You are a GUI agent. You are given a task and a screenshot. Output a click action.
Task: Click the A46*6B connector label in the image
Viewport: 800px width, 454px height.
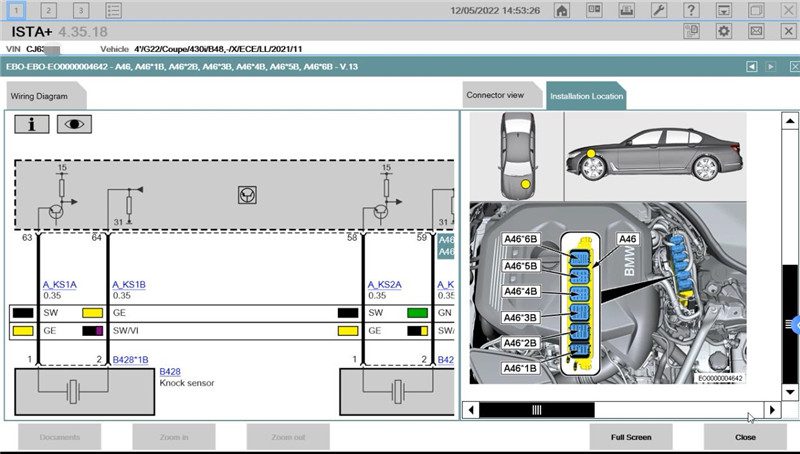click(x=520, y=239)
